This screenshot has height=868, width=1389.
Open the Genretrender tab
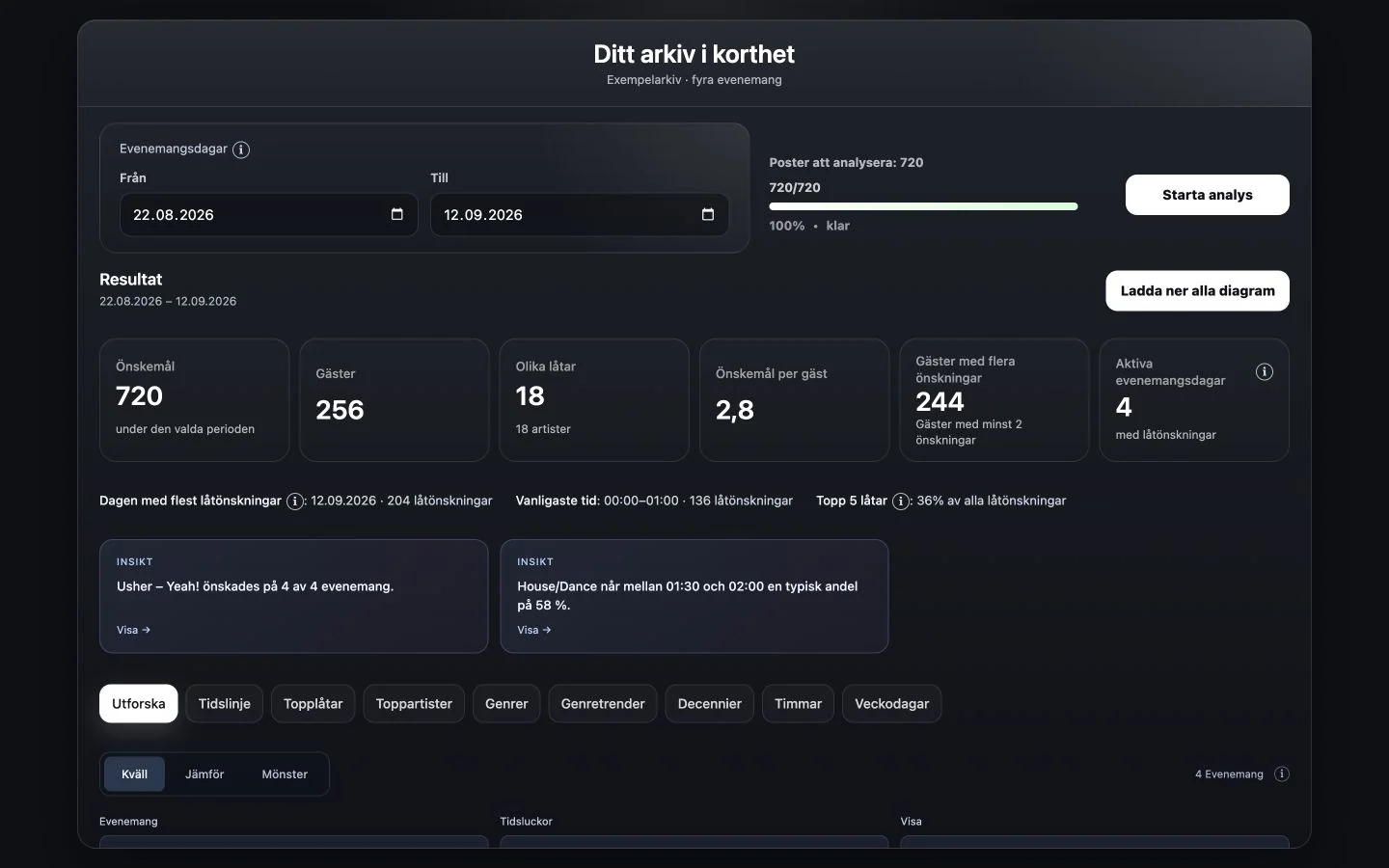603,704
